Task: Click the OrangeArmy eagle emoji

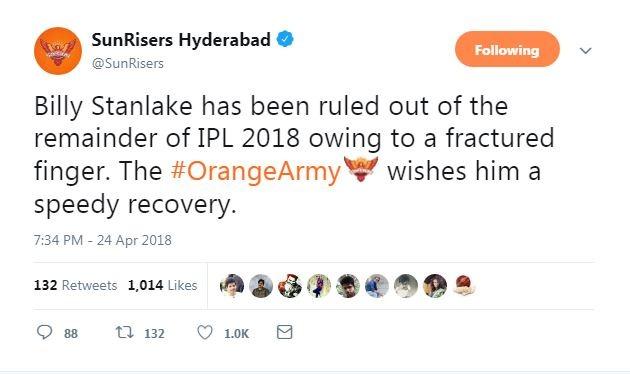Action: [361, 169]
